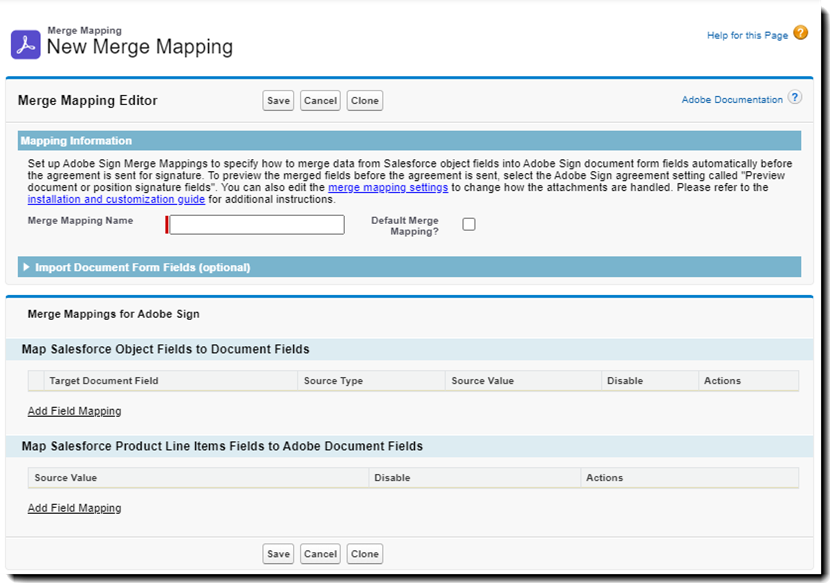Click the orange help question mark icon
This screenshot has height=583, width=830.
point(800,34)
